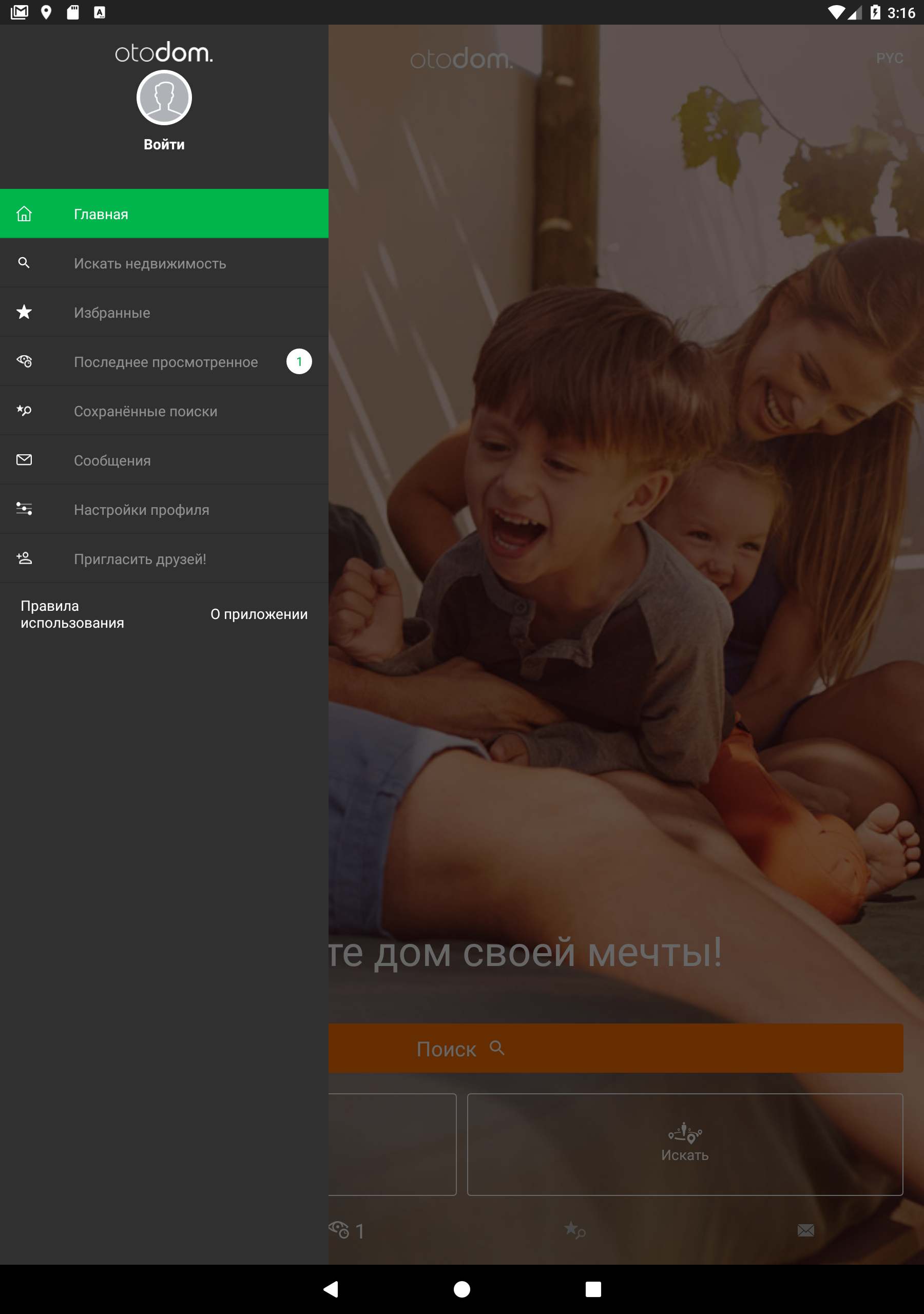This screenshot has width=924, height=1314.
Task: Tap the eye-clock icon beside Последнее просмотренное
Action: [24, 361]
